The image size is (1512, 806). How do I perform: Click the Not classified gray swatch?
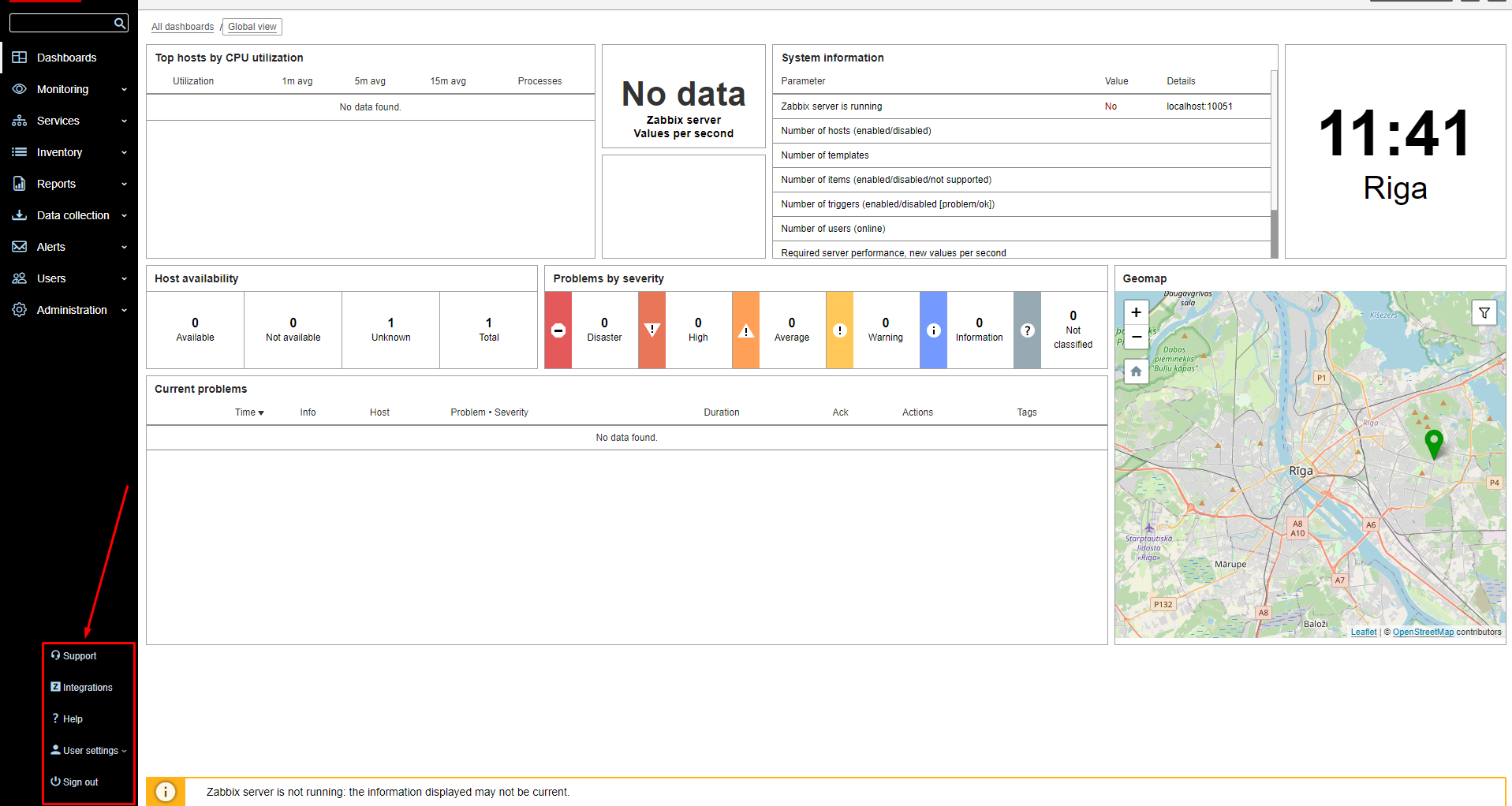1028,330
